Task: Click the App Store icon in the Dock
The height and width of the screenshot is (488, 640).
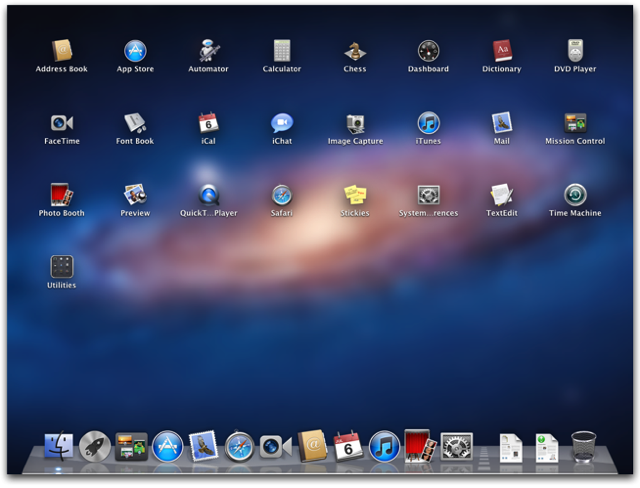Action: pyautogui.click(x=167, y=446)
